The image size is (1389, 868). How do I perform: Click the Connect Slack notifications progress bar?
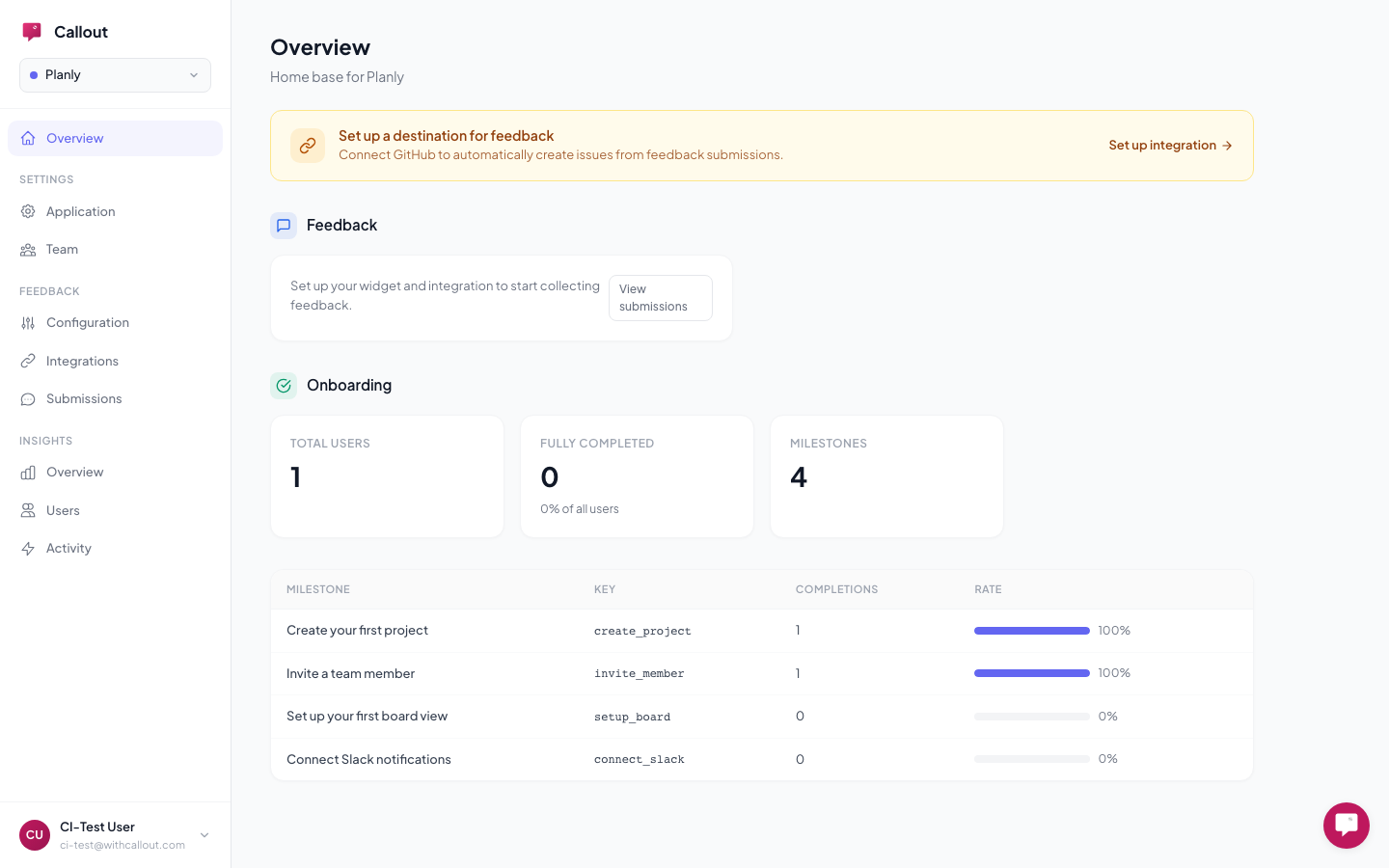click(1031, 759)
